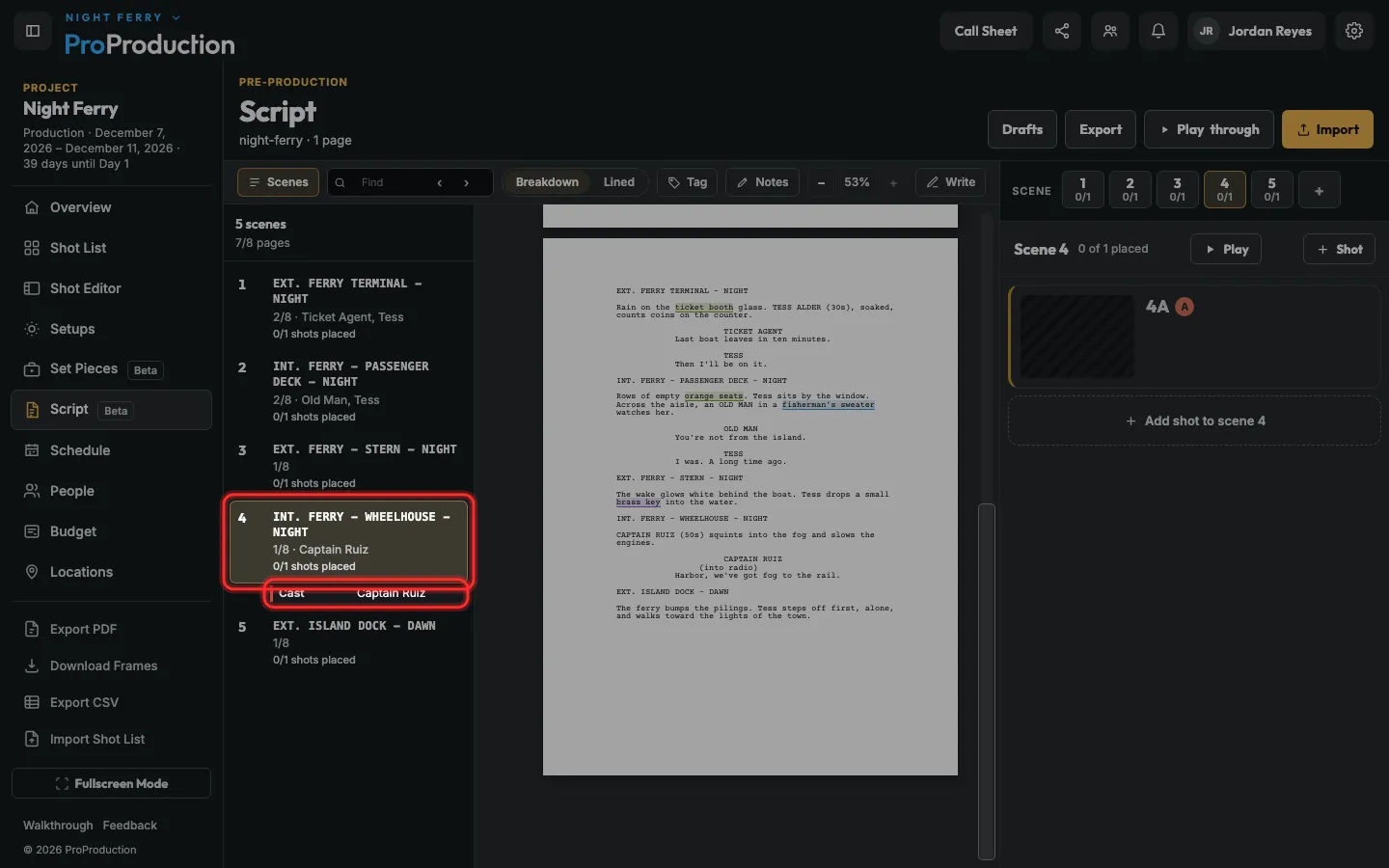Add a new scene tab with plus
This screenshot has width=1389, height=868.
pos(1319,190)
